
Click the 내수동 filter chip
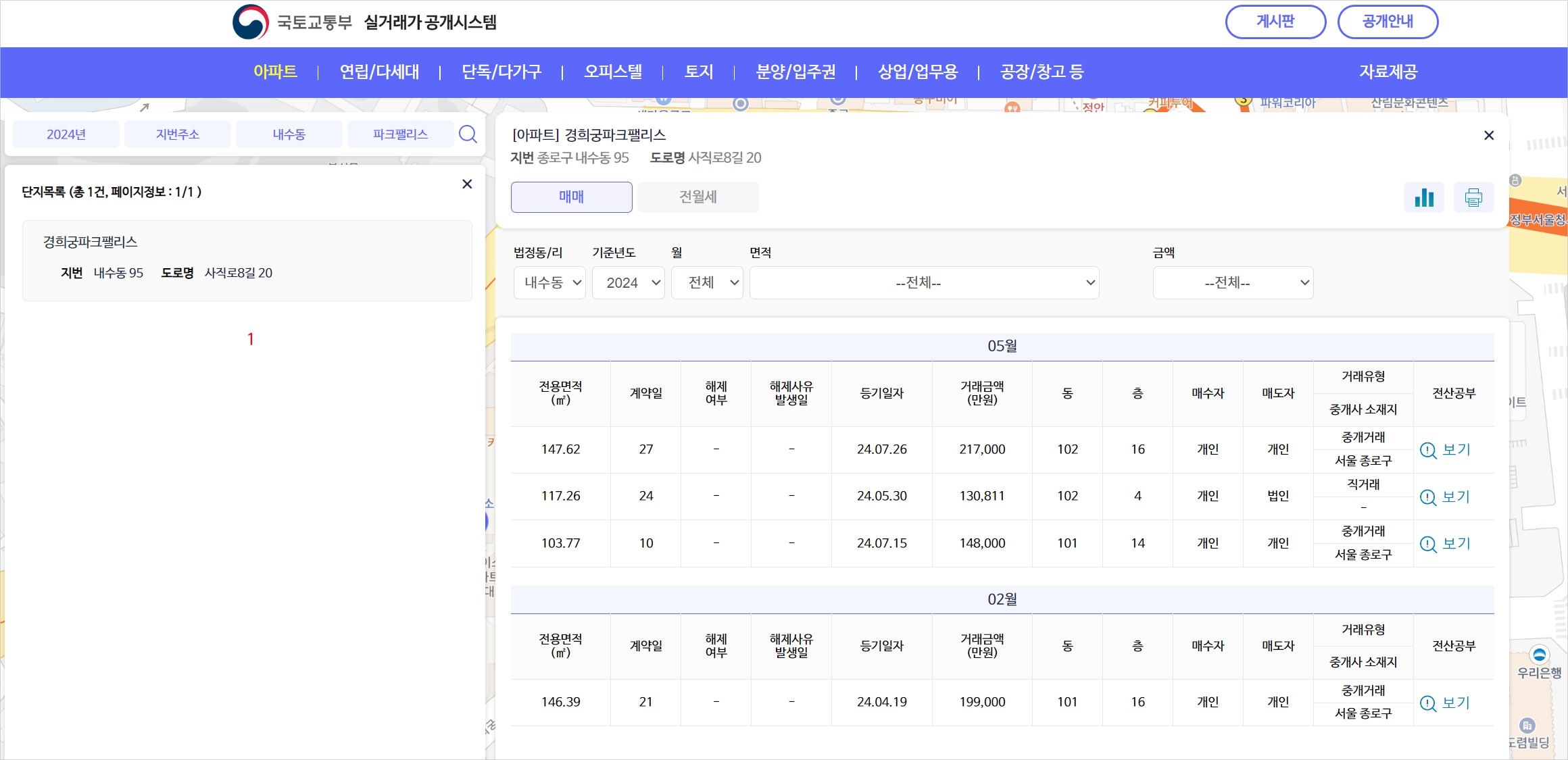coord(289,134)
